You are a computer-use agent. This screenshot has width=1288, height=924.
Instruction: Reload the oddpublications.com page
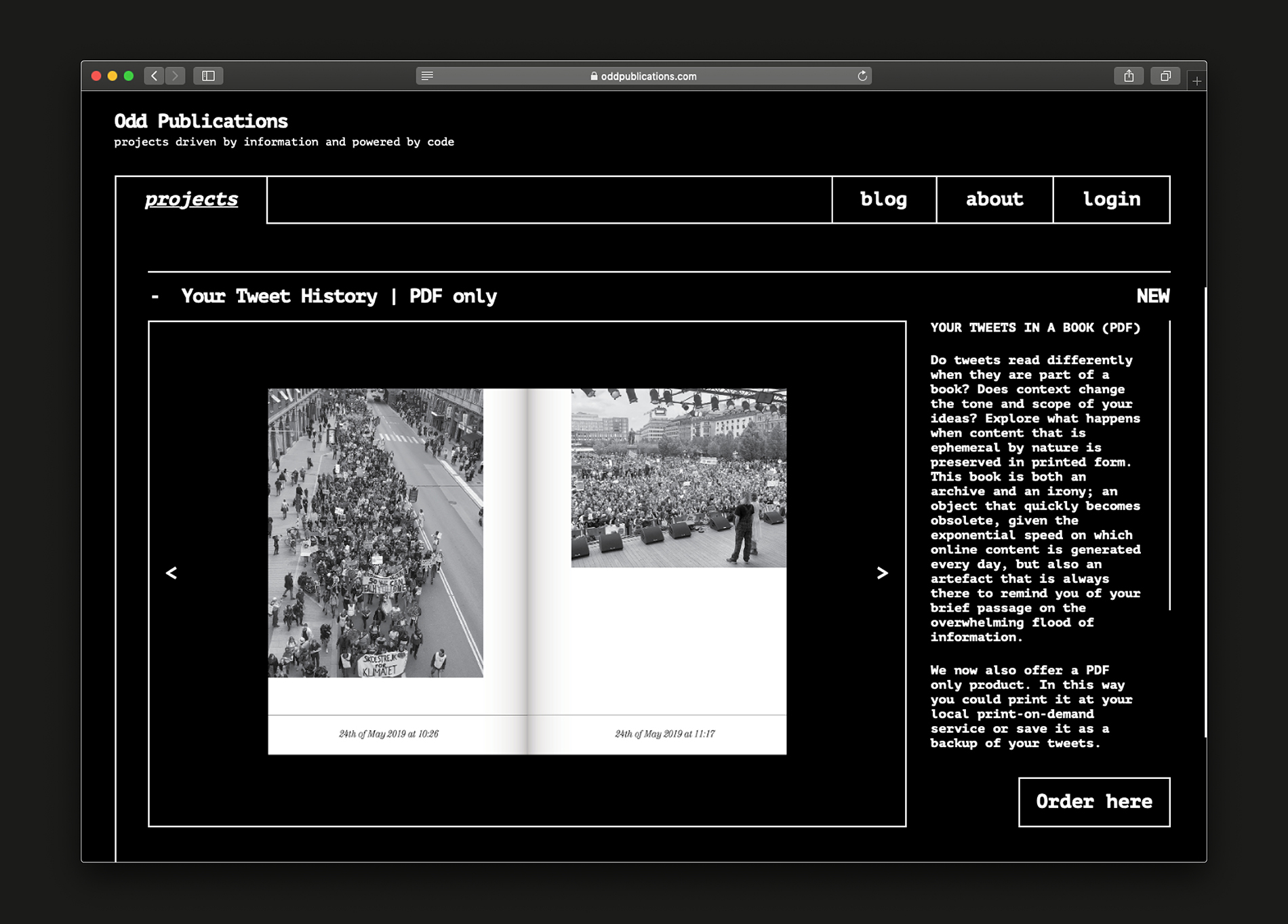coord(862,76)
